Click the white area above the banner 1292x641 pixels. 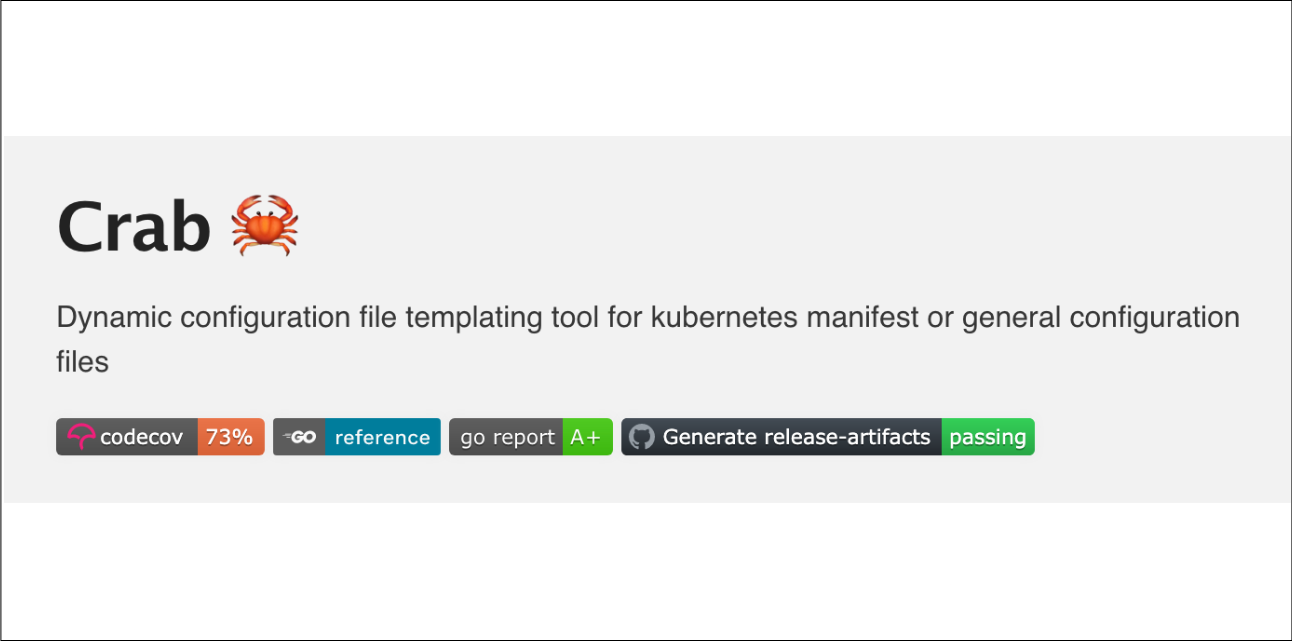pos(646,68)
